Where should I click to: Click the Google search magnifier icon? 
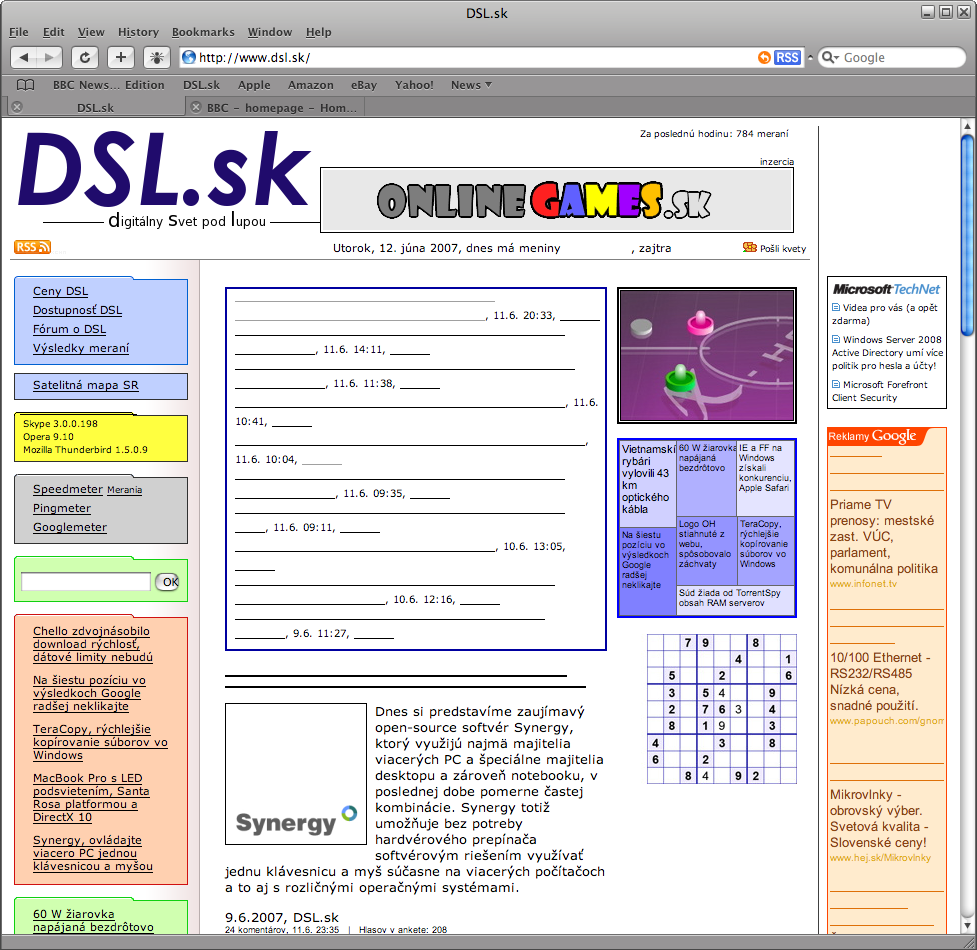(830, 58)
